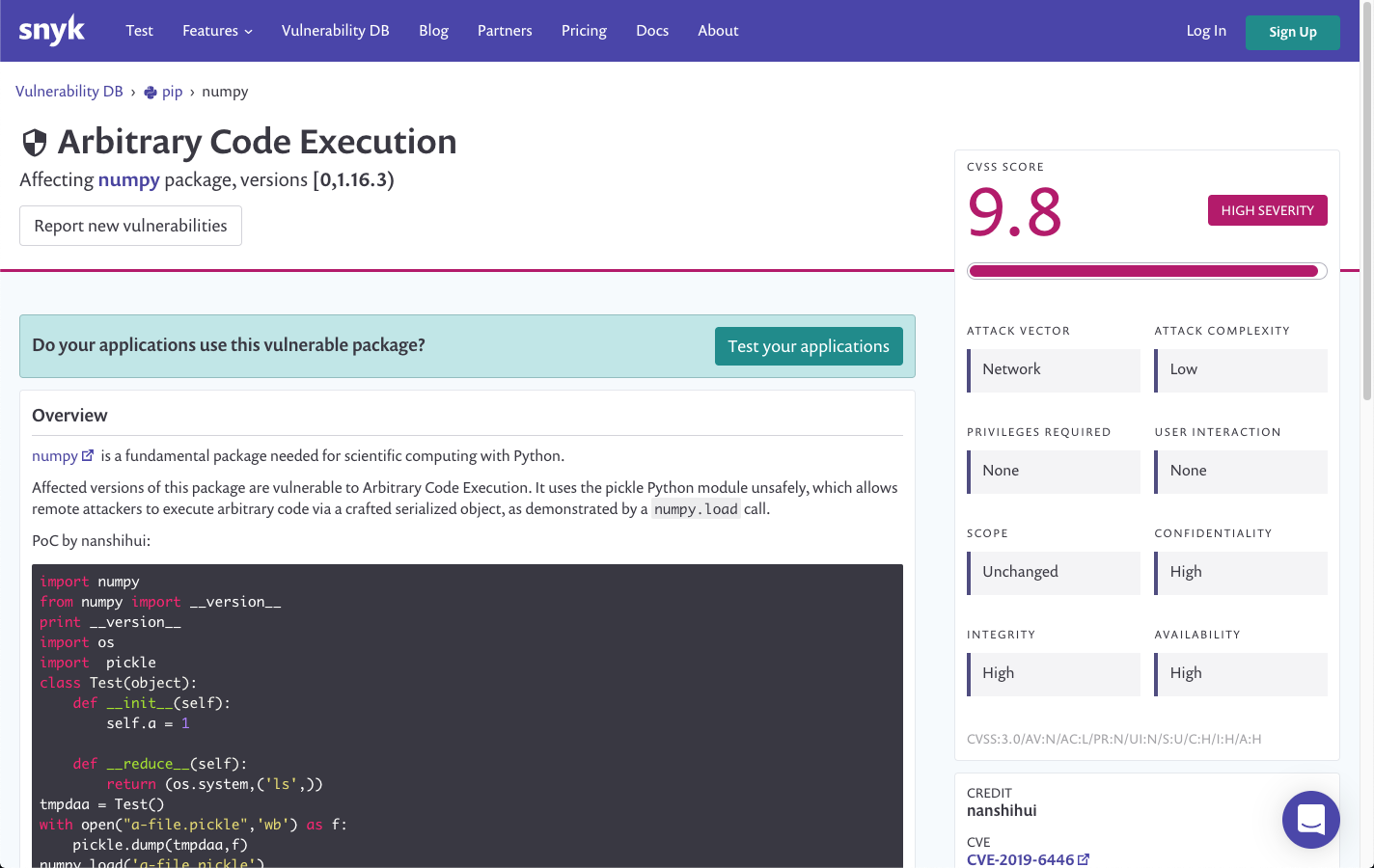Click the Confidentiality High value
The image size is (1374, 868).
[x=1241, y=573]
